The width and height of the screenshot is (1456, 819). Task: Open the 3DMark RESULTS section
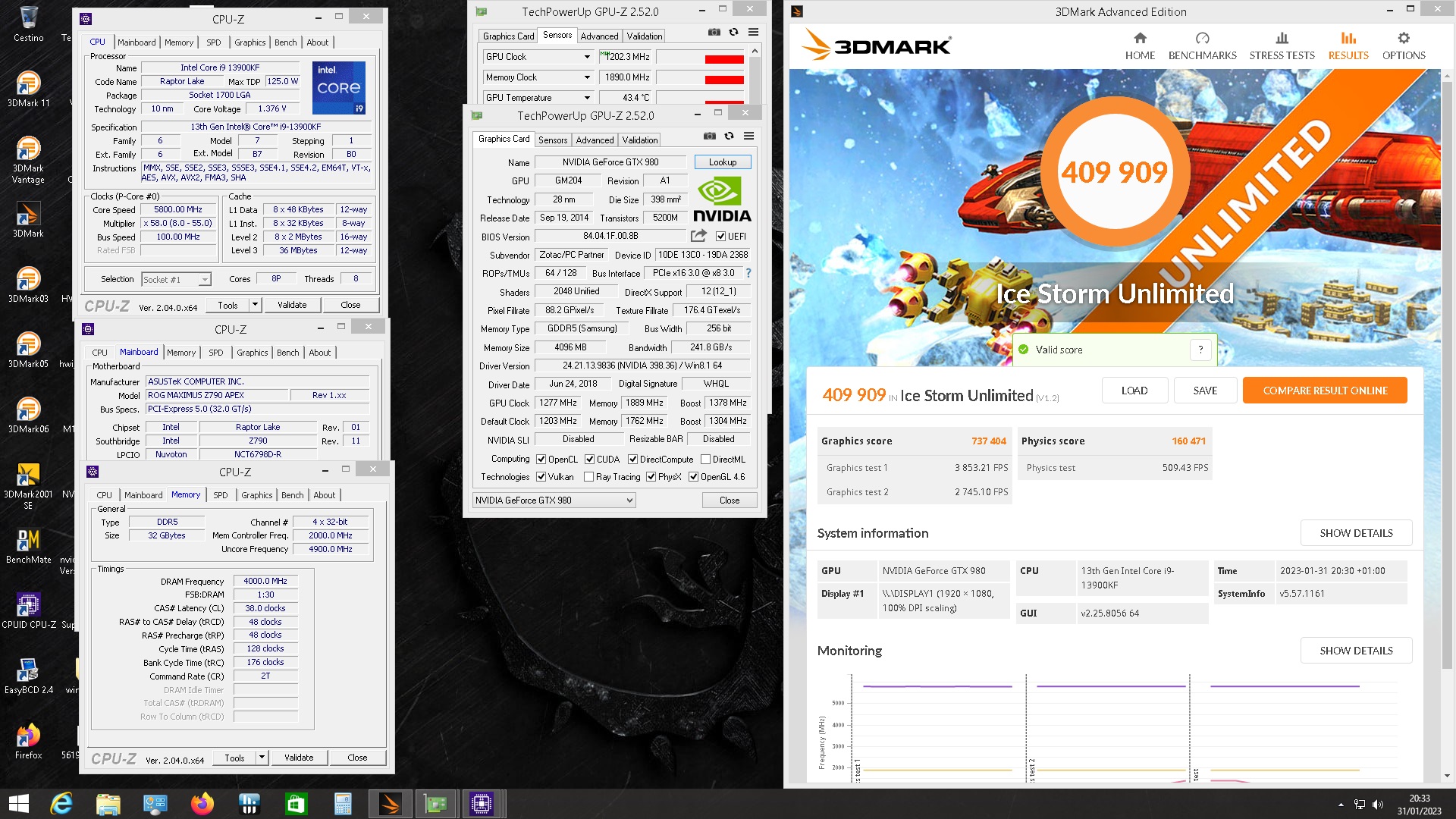point(1348,45)
